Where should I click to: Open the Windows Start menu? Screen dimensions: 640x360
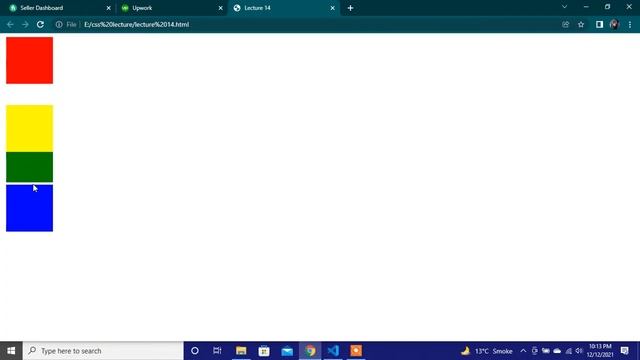coord(11,351)
